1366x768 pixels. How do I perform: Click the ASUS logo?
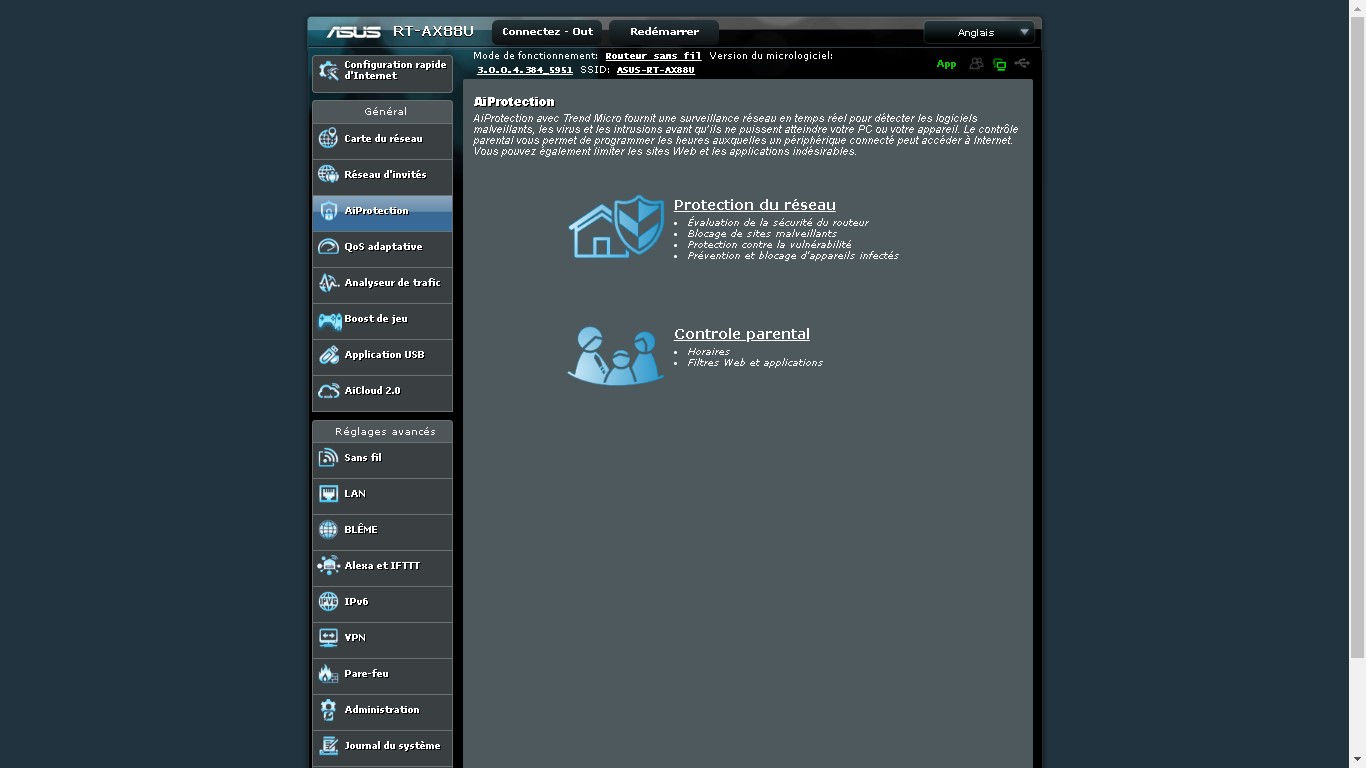click(x=353, y=32)
